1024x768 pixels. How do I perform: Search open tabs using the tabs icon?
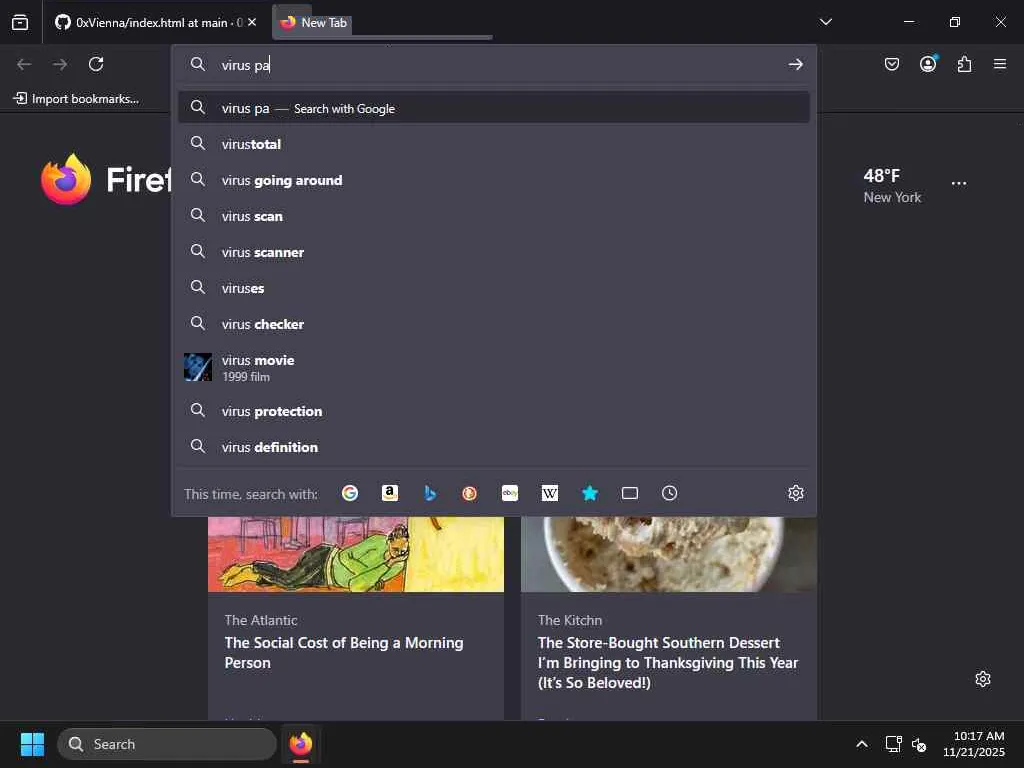(x=630, y=493)
